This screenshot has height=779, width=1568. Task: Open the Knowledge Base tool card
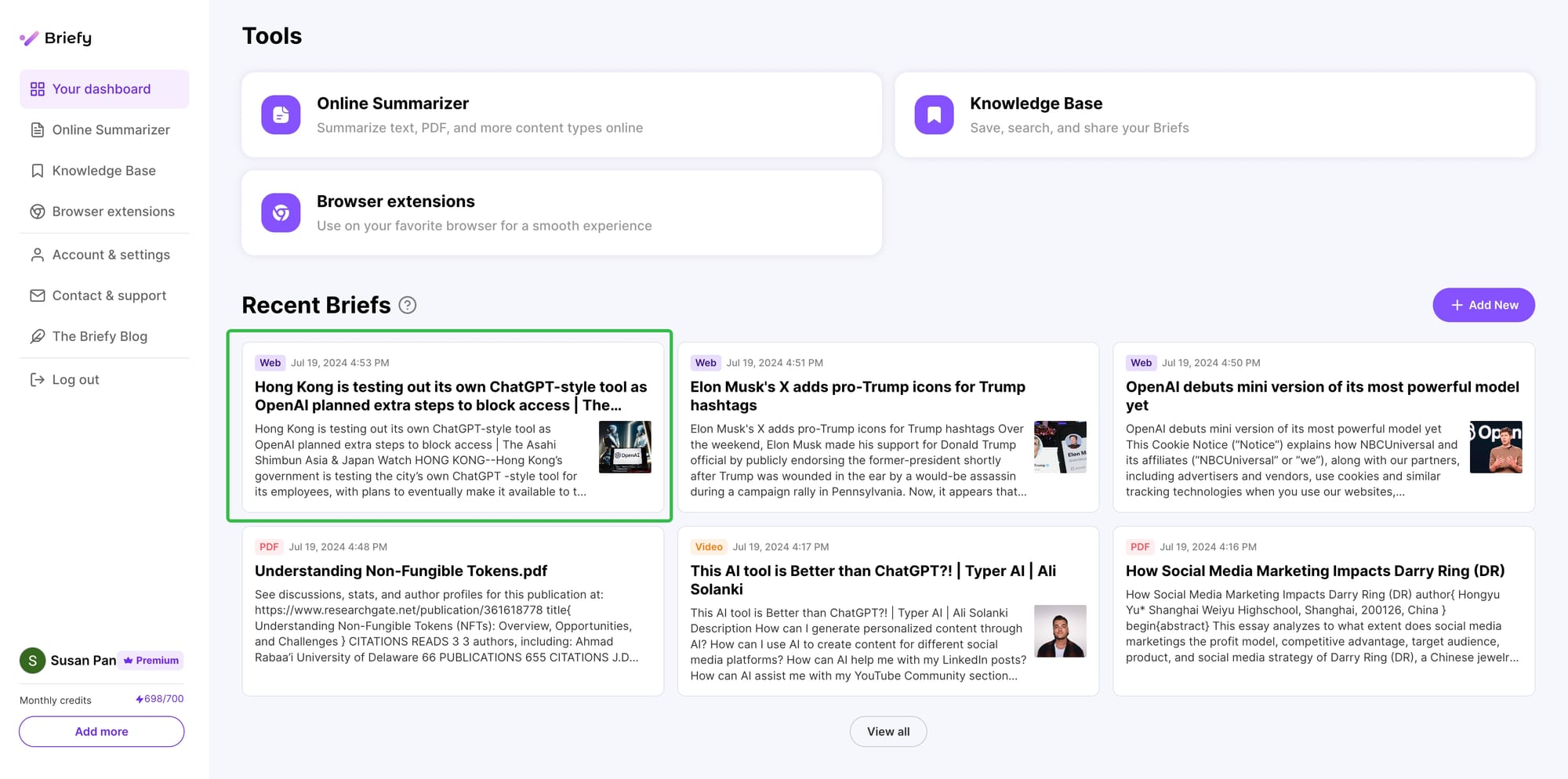[x=1214, y=115]
